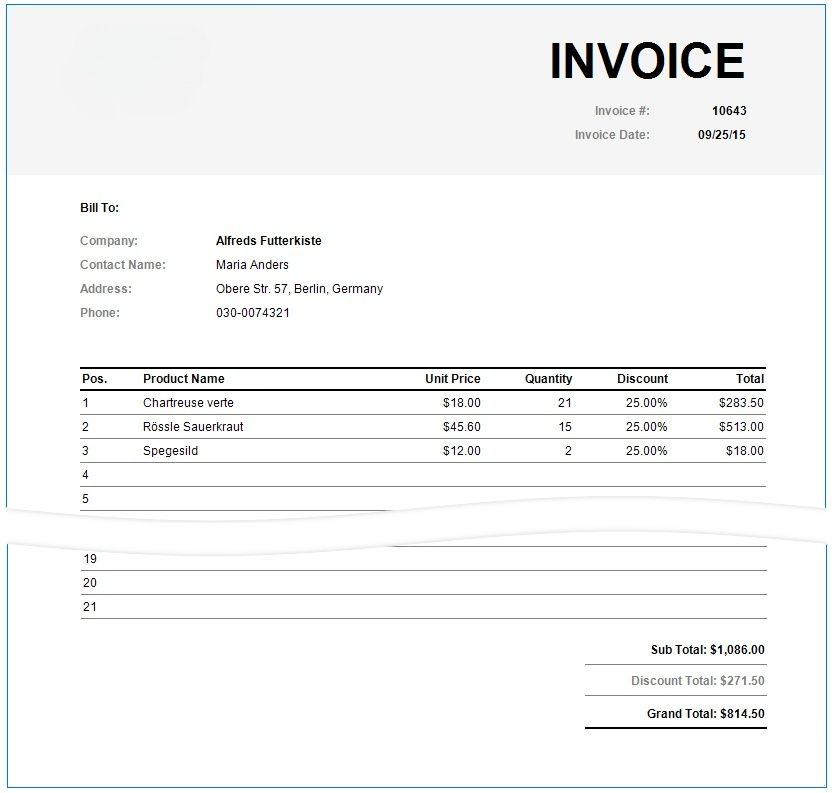The height and width of the screenshot is (793, 832).
Task: Click unit price $45.60
Action: (x=462, y=426)
